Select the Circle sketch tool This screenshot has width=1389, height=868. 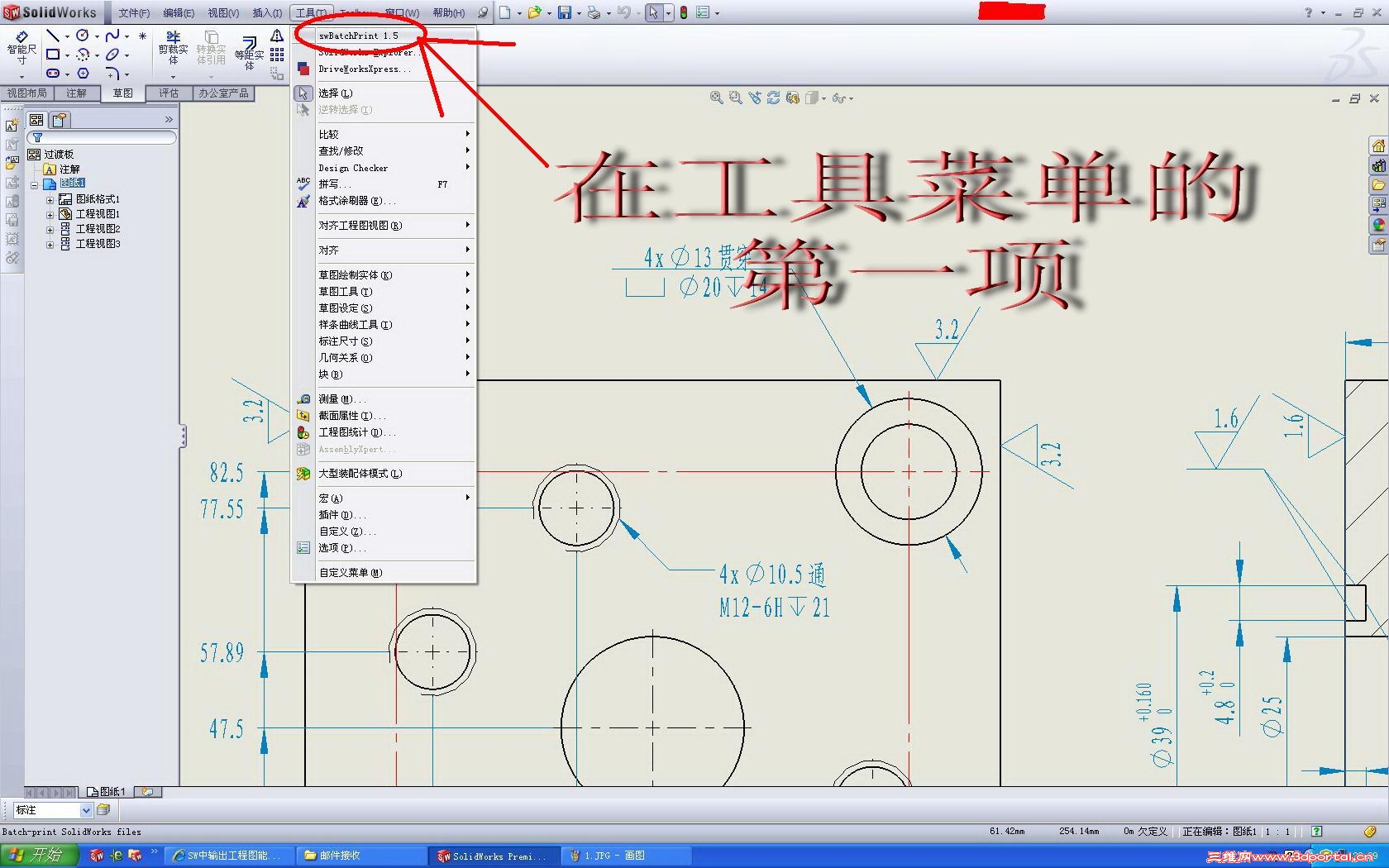82,36
